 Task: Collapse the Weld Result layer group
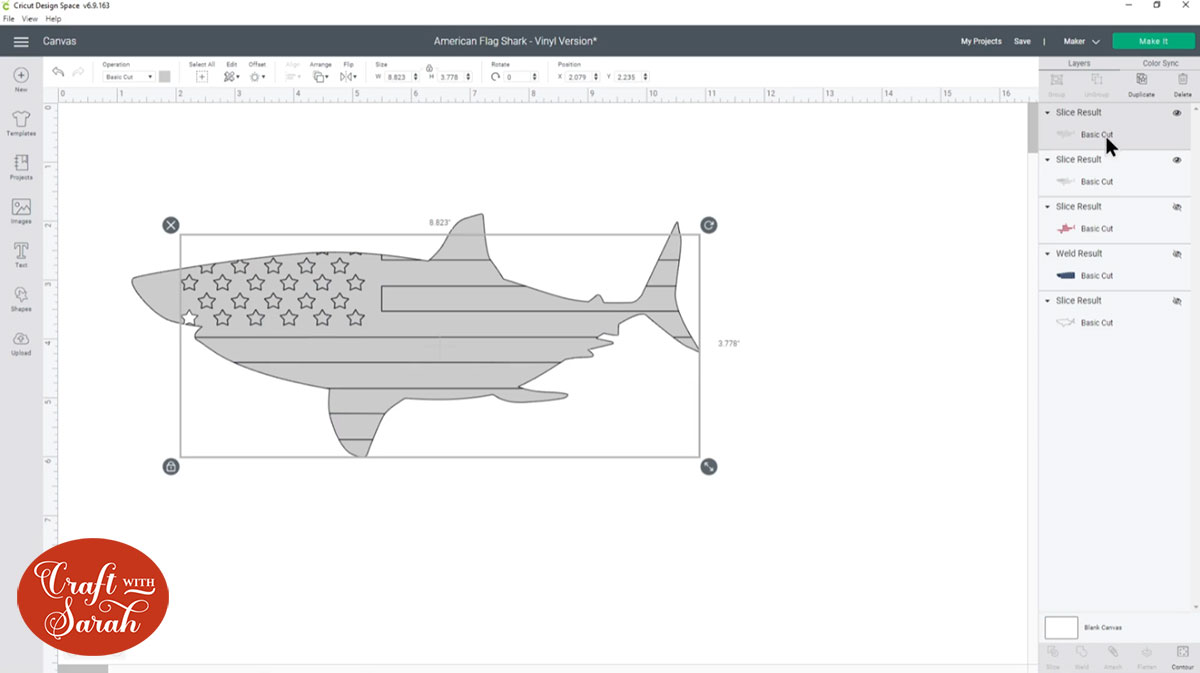(1047, 254)
